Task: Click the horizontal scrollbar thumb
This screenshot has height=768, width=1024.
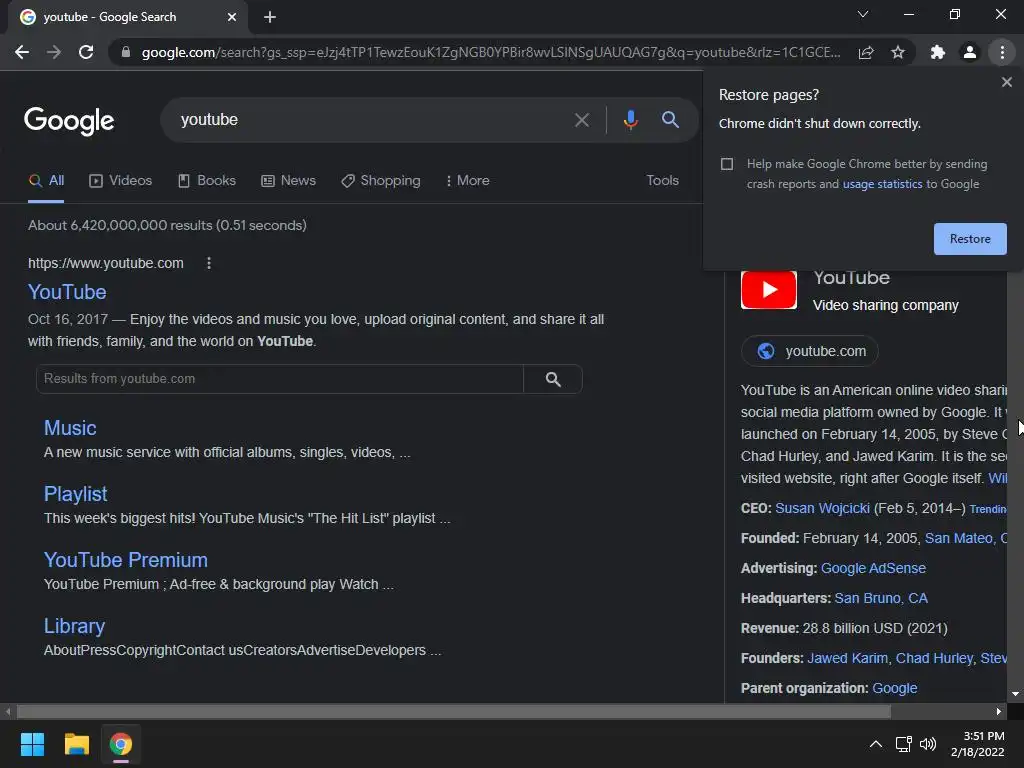Action: click(x=453, y=711)
